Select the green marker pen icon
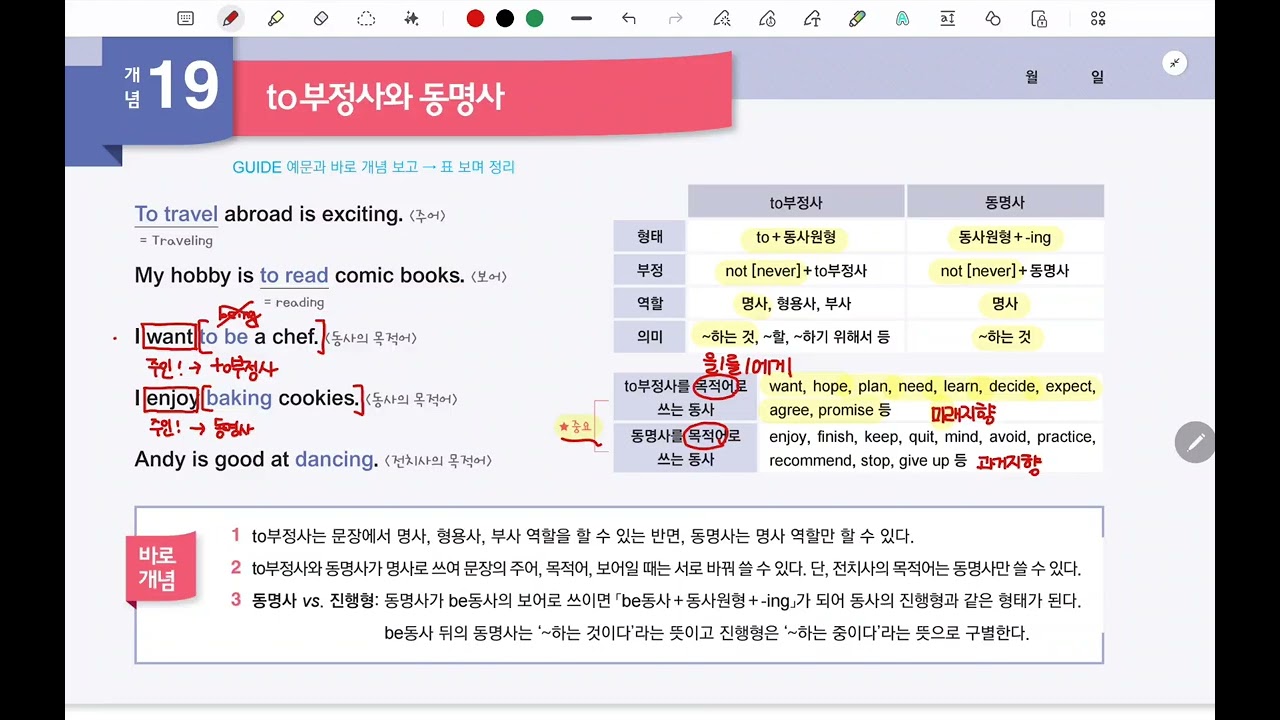The width and height of the screenshot is (1280, 720). pyautogui.click(x=857, y=18)
